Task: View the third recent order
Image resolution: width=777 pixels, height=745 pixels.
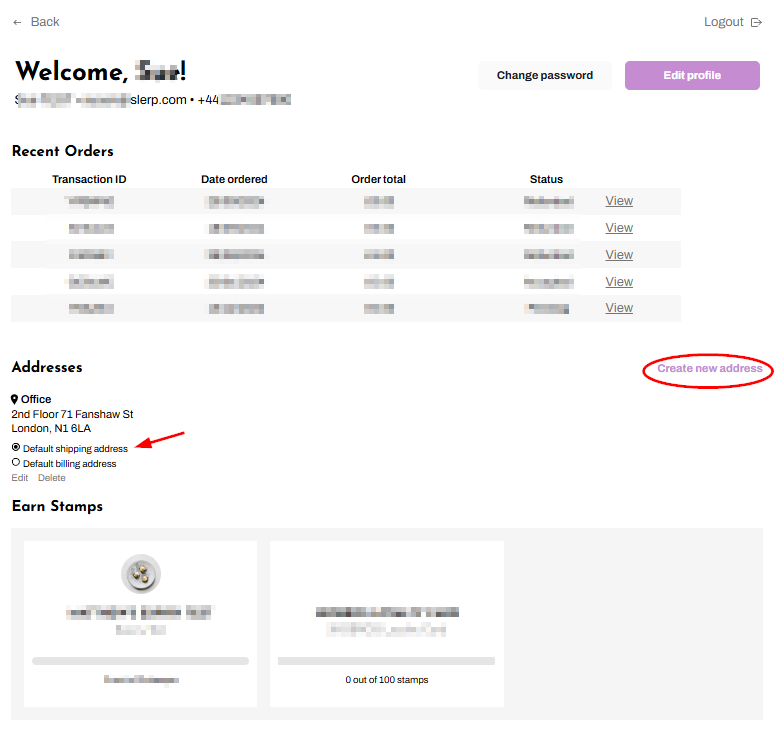Action: pos(619,255)
